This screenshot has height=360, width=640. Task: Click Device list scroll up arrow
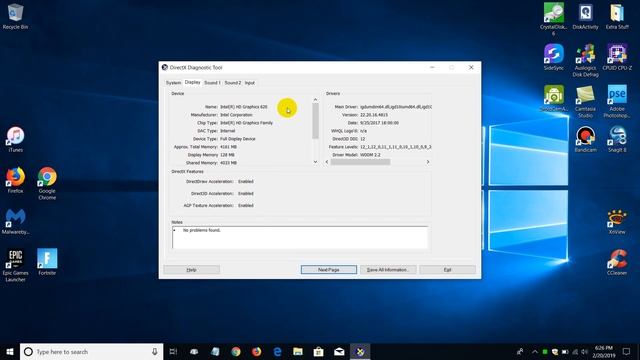pyautogui.click(x=315, y=100)
